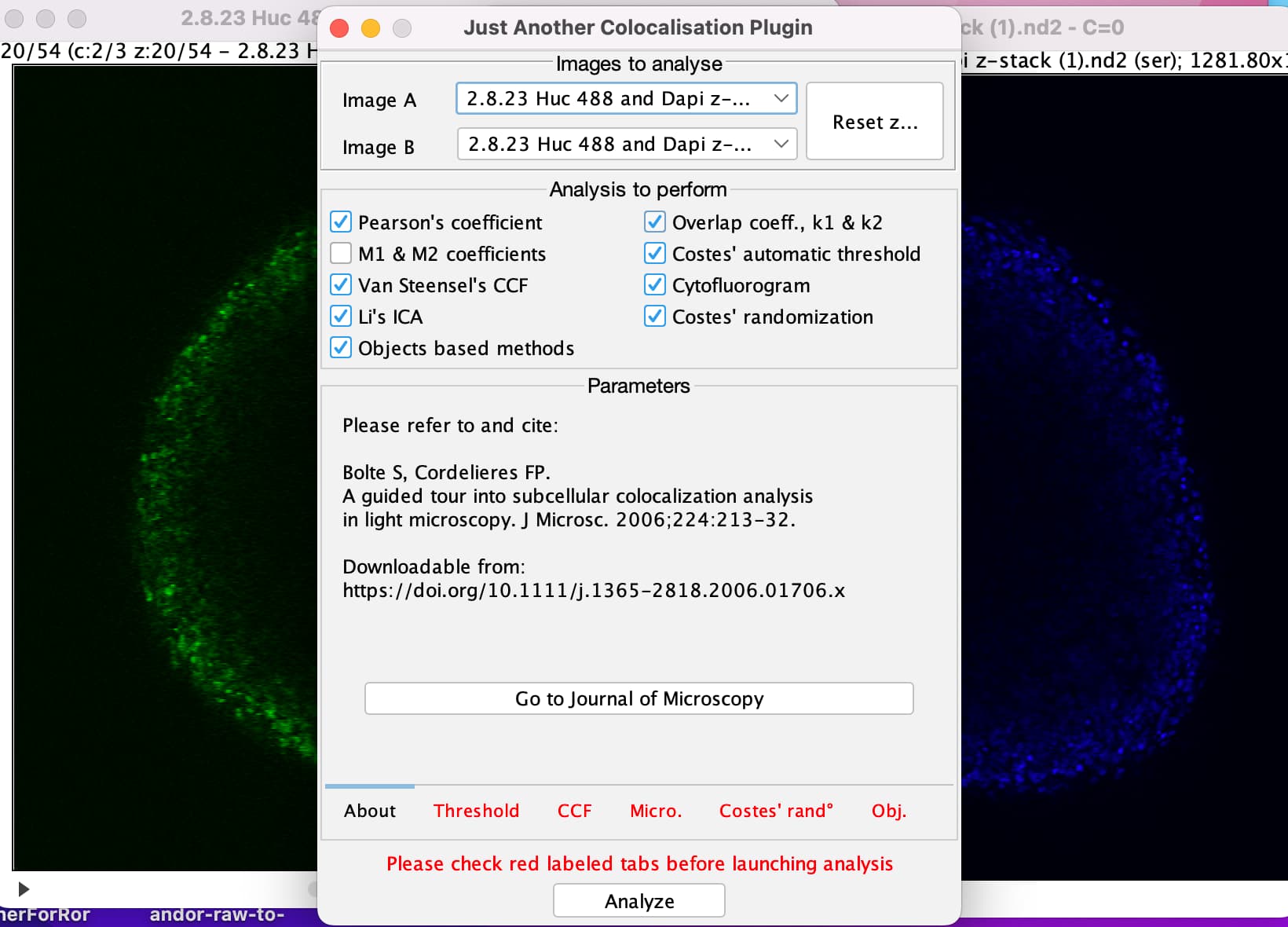Uncheck Costes' automatic threshold

click(655, 253)
